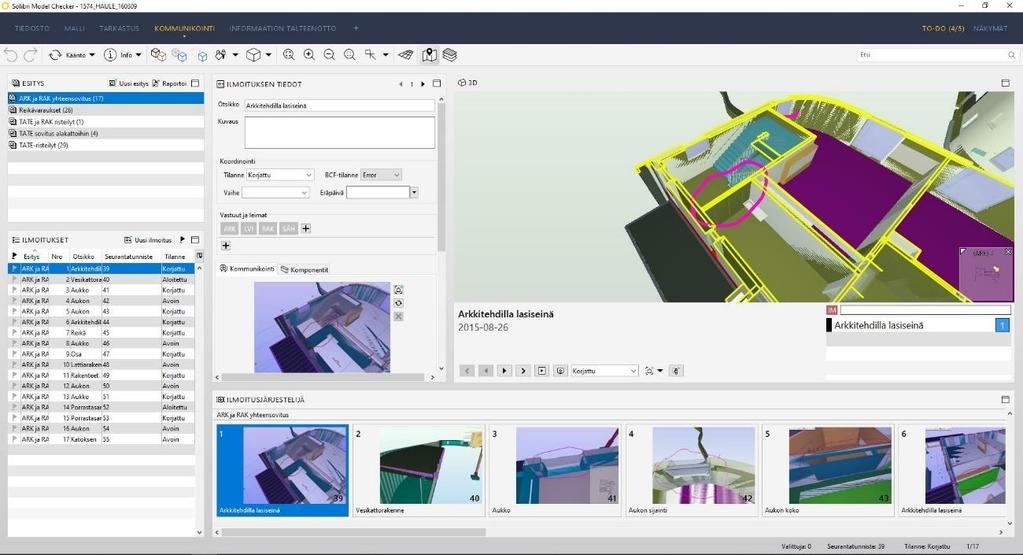Select issue row 2 Vesikattora

pos(101,279)
